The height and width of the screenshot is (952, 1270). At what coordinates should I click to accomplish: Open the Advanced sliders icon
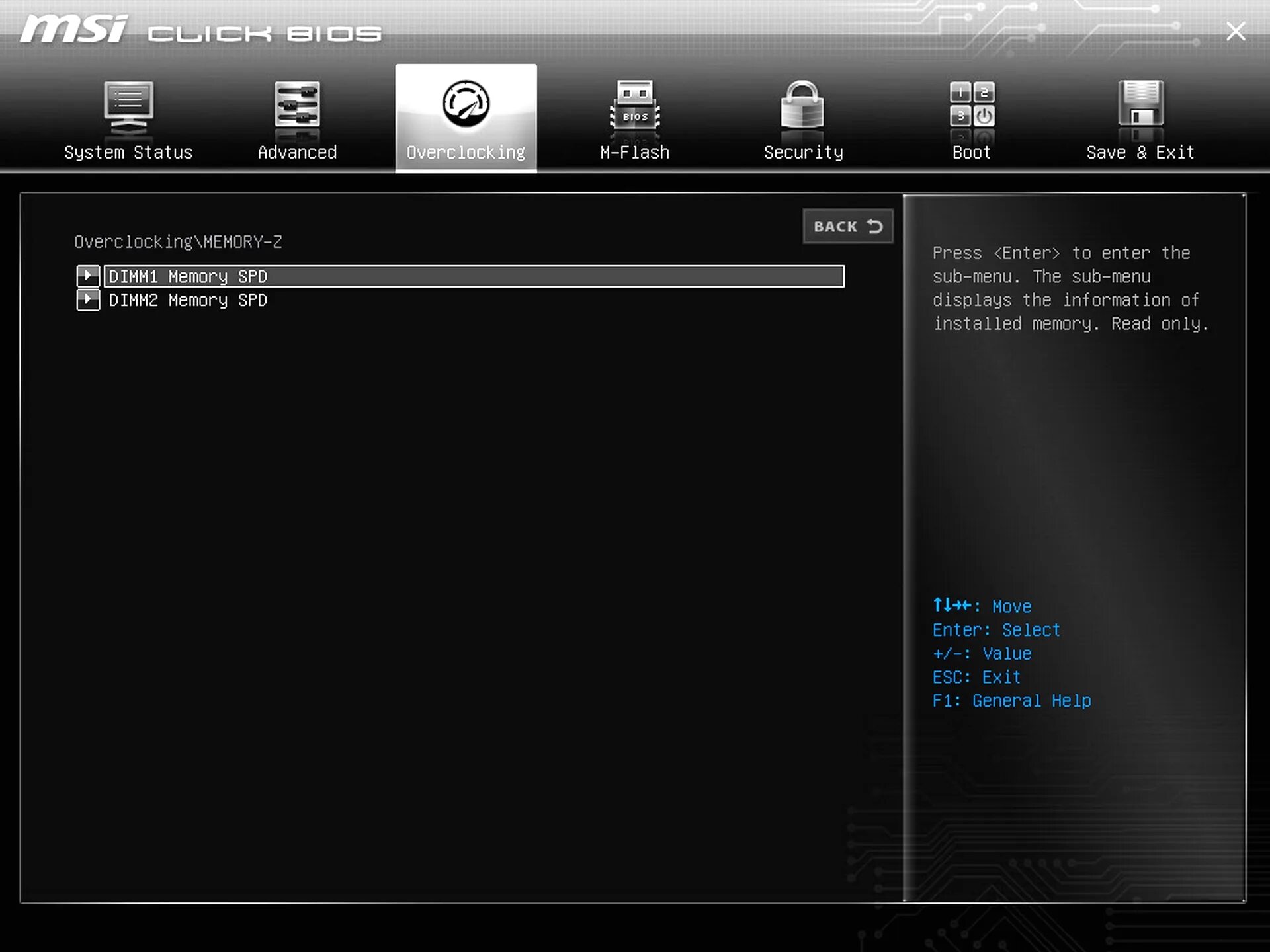297,106
